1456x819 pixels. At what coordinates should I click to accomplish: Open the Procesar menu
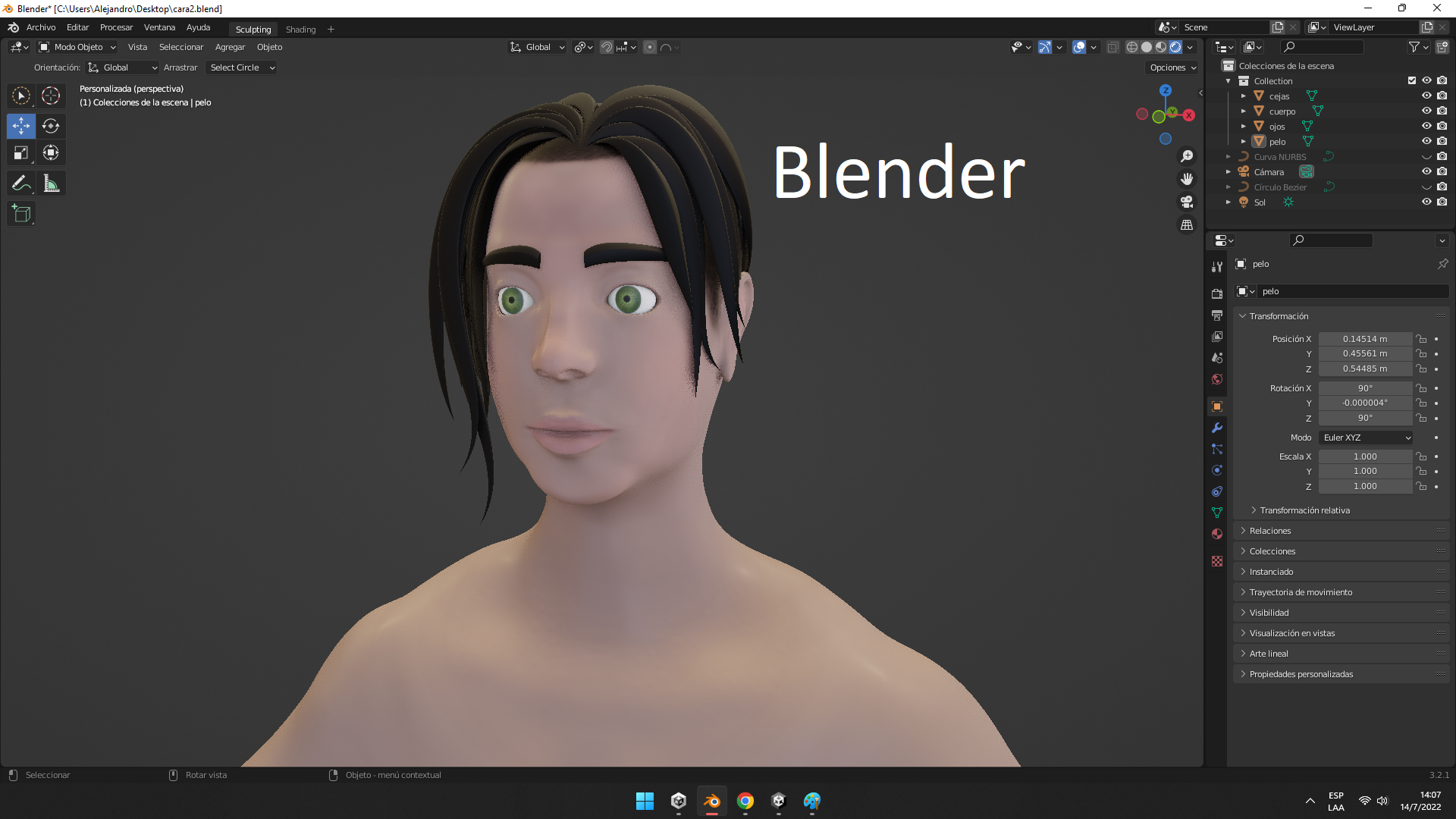click(116, 27)
